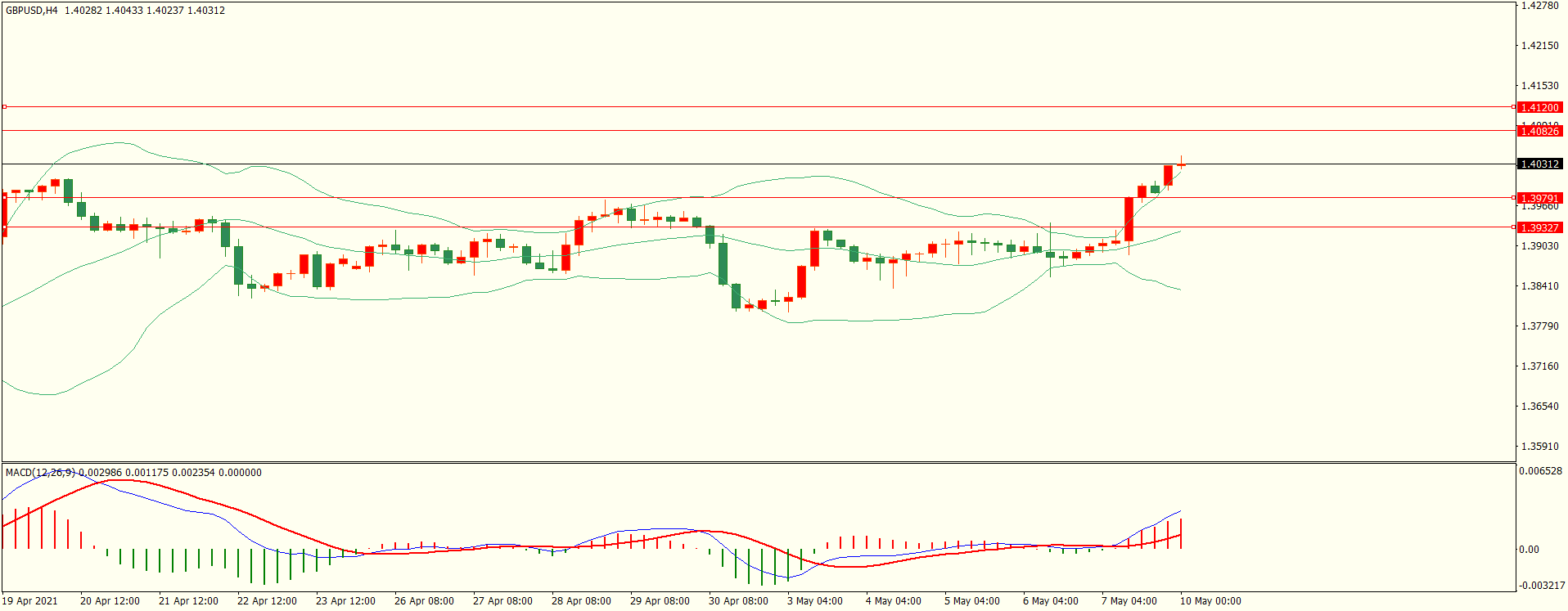
Task: Click the GBPUSD,H4 chart title text
Action: [x=32, y=11]
